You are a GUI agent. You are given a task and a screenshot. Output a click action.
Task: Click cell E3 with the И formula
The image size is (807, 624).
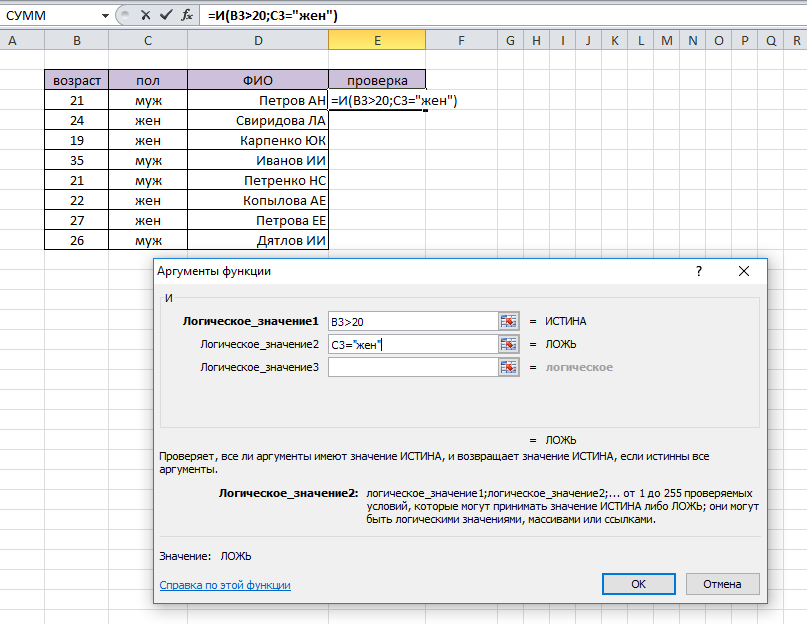coord(377,100)
